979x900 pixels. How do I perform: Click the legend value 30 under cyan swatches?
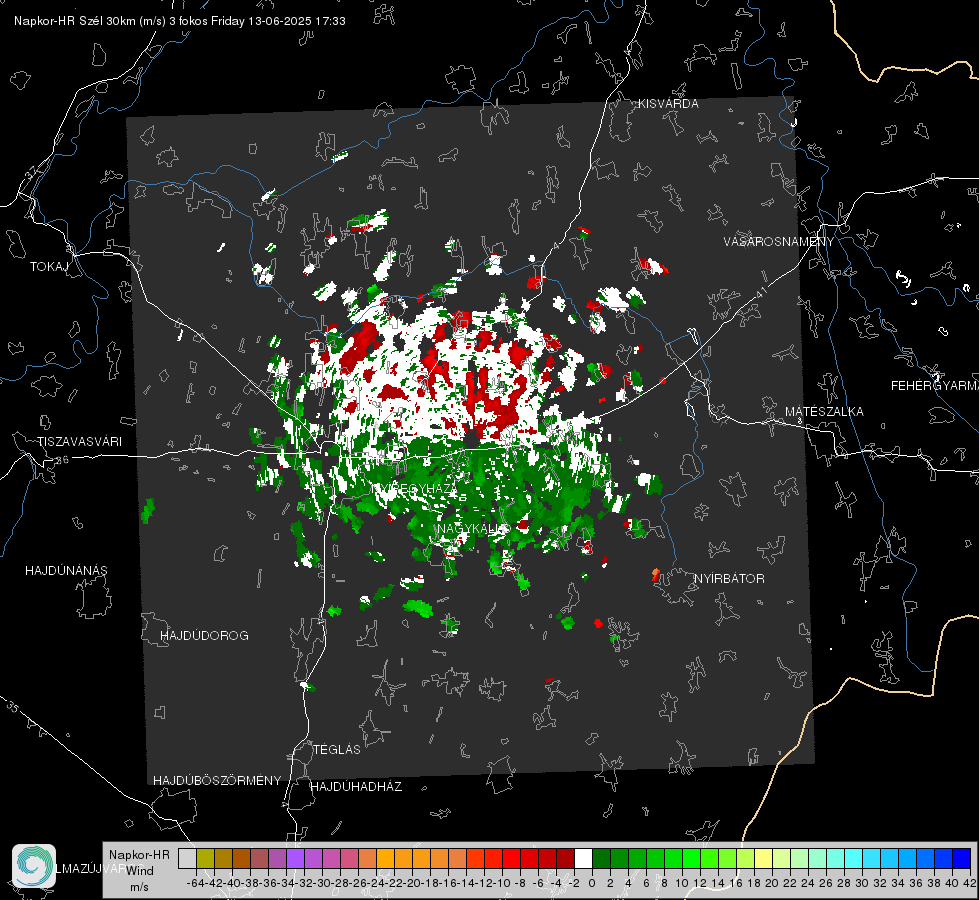click(x=862, y=883)
